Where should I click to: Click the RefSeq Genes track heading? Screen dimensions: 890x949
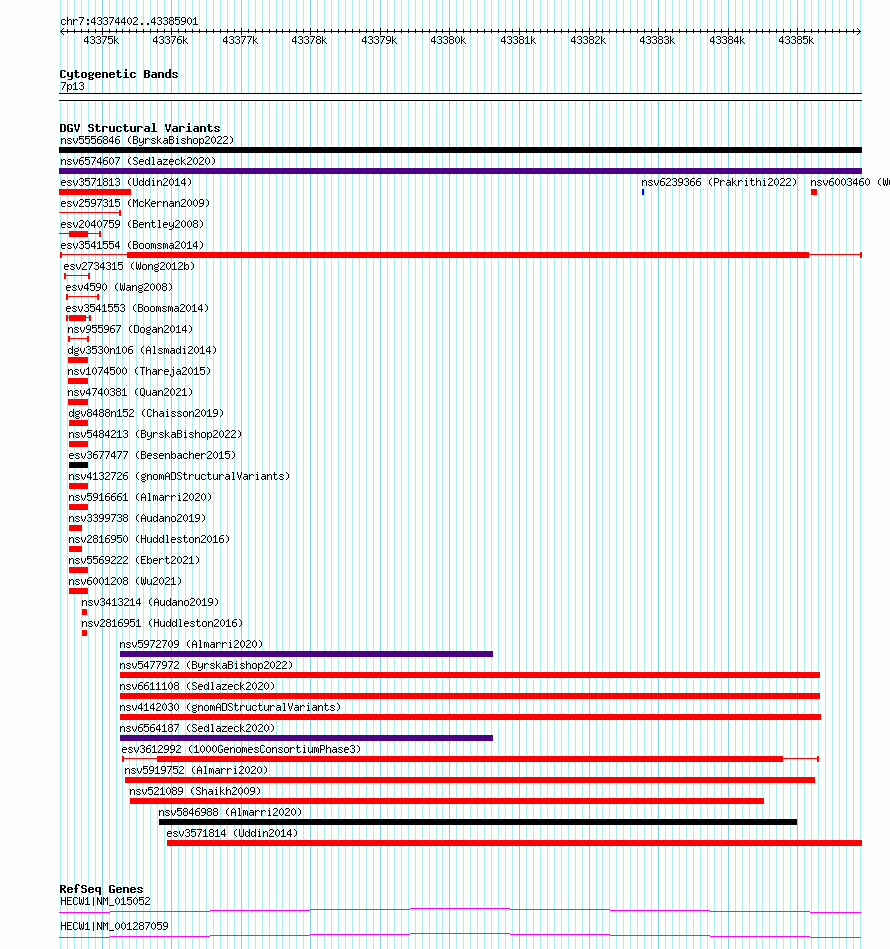coord(101,889)
